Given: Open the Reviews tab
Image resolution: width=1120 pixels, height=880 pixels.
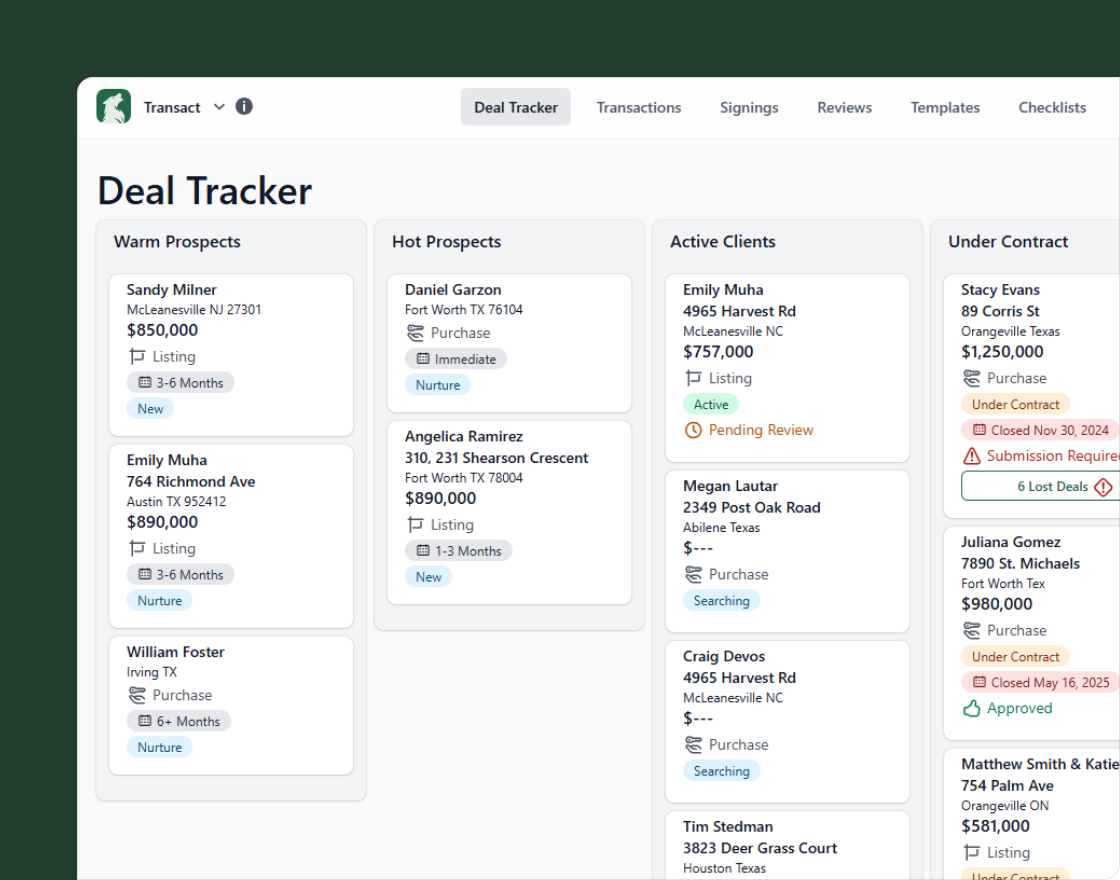Looking at the screenshot, I should 844,107.
